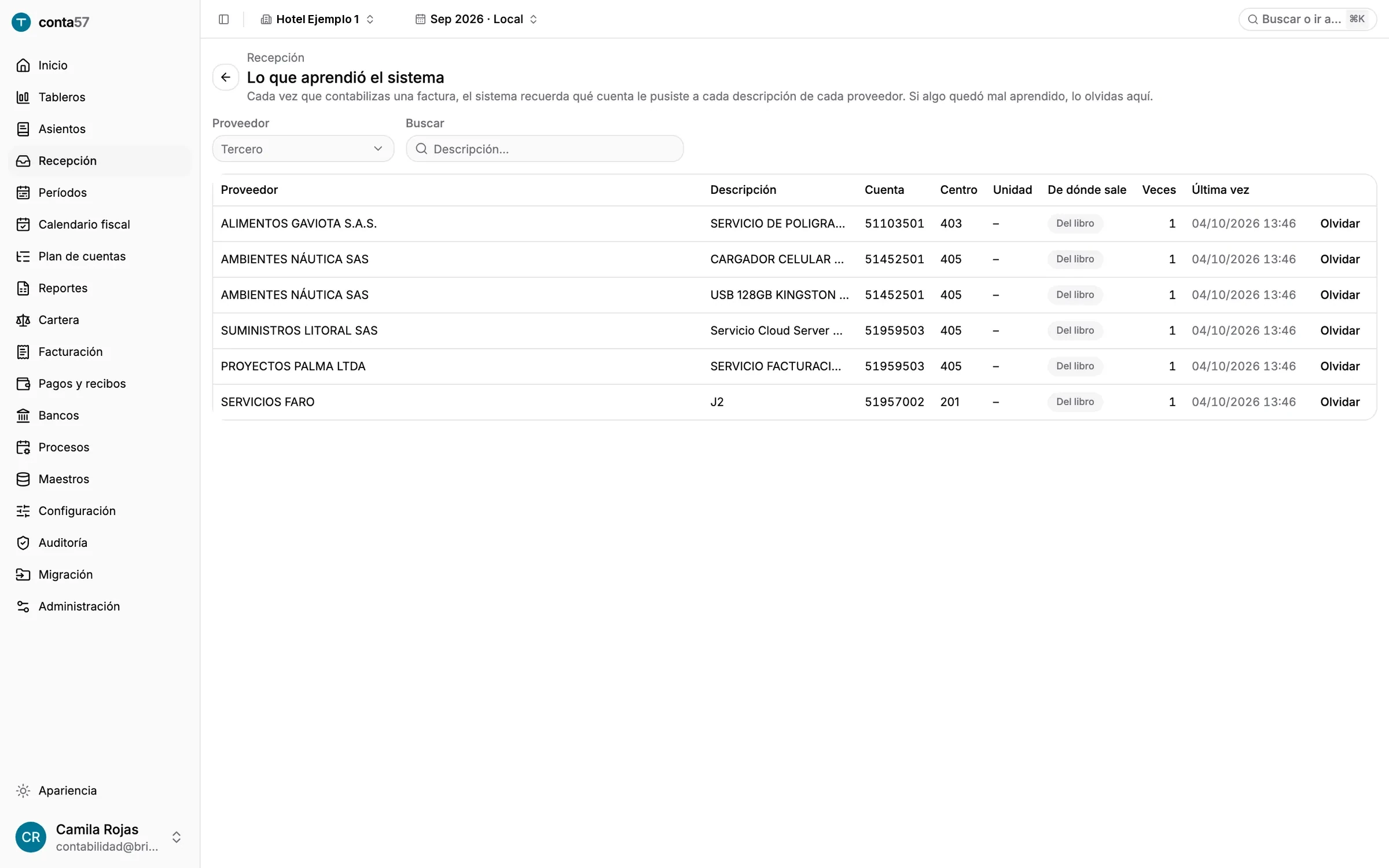This screenshot has width=1389, height=868.
Task: Open the Auditoría shield icon
Action: (x=23, y=543)
